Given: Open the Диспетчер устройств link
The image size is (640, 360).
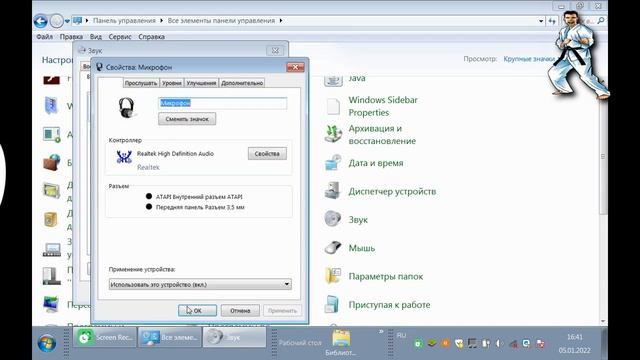Looking at the screenshot, I should (392, 191).
